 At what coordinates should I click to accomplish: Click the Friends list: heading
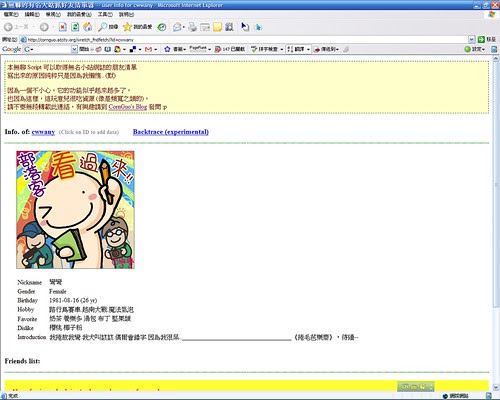click(22, 361)
